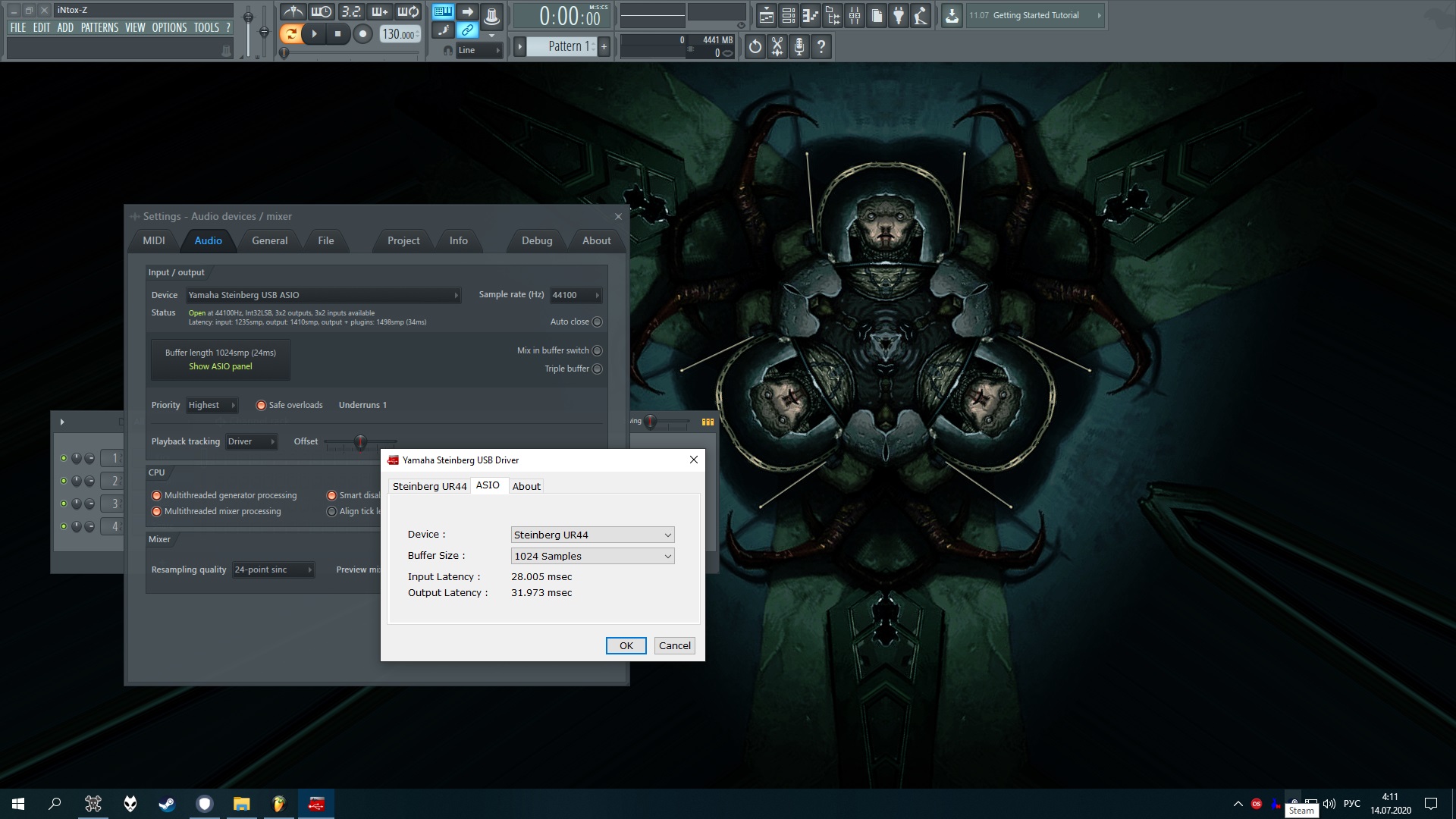Screen dimensions: 1456x819
Task: Toggle Multithreaded generator processing
Action: point(157,495)
